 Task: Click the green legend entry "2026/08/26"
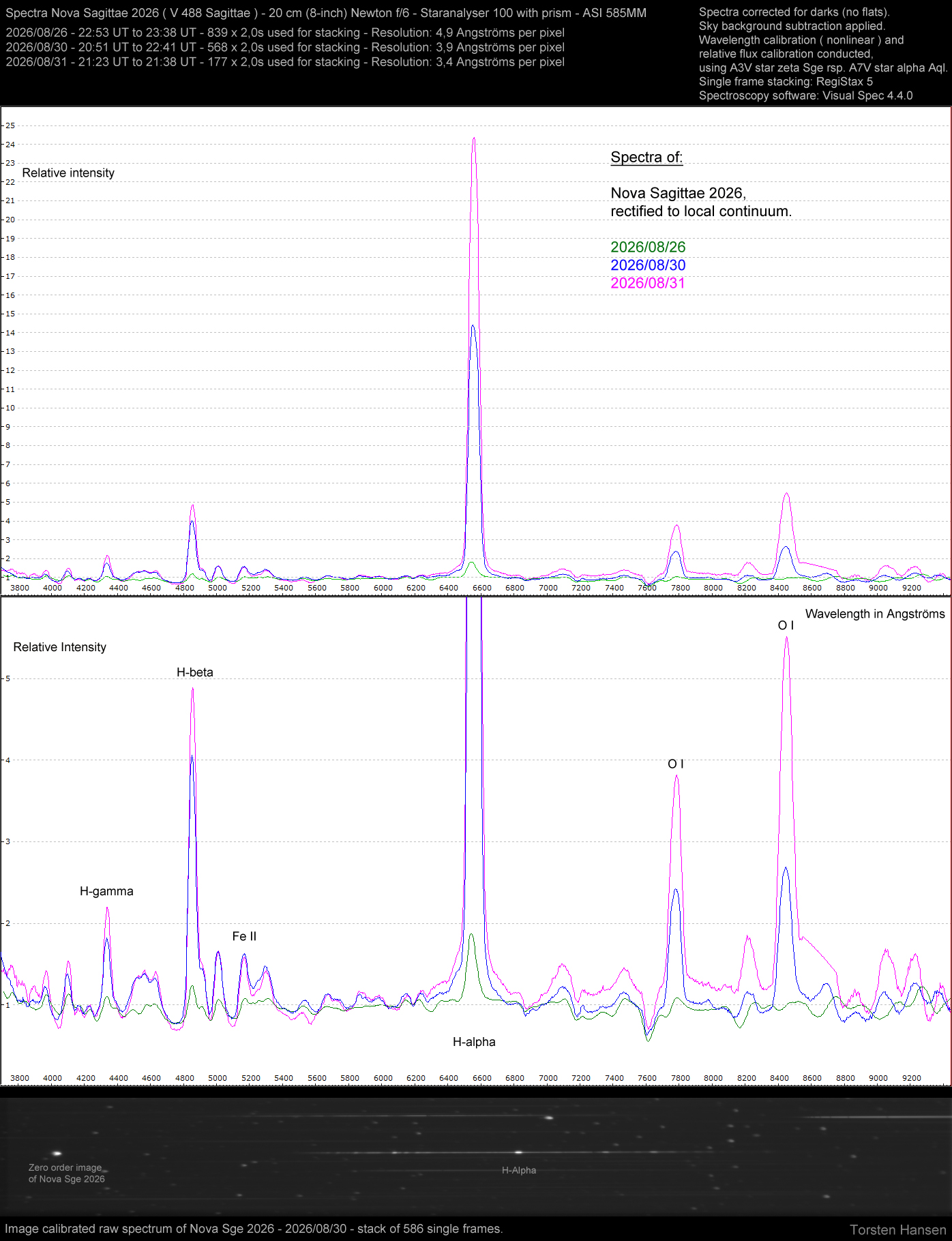coord(648,248)
